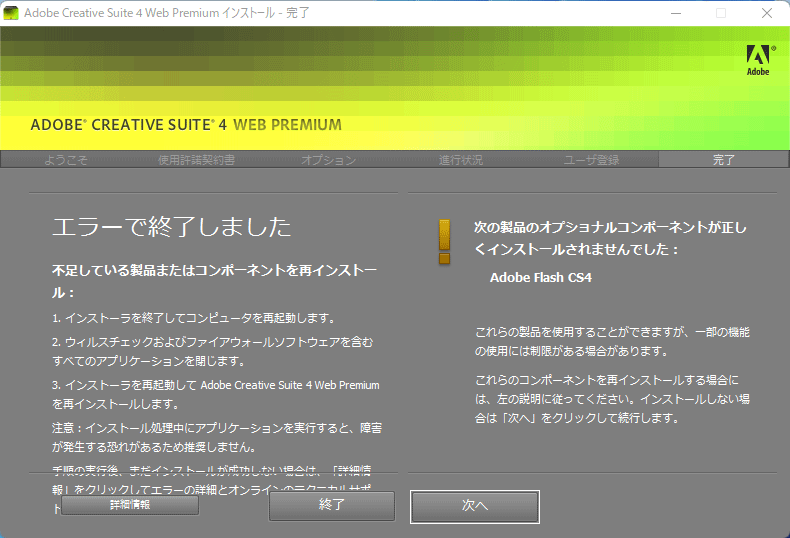Viewport: 790px width, 538px height.
Task: Click step 2 ウィルスチェック instruction text
Action: [x=213, y=352]
